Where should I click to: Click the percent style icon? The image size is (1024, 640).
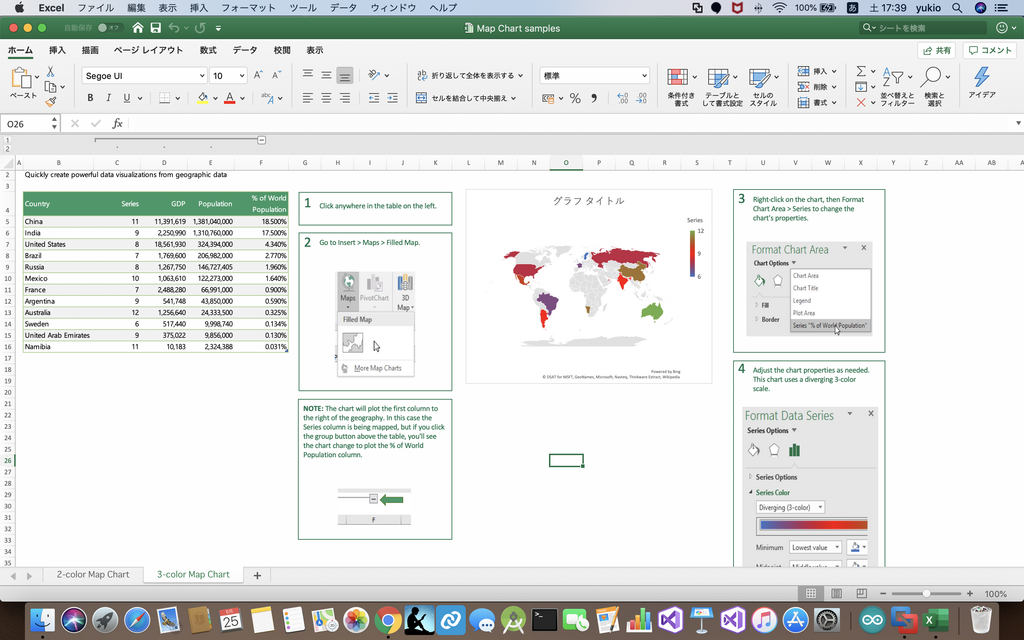click(575, 98)
